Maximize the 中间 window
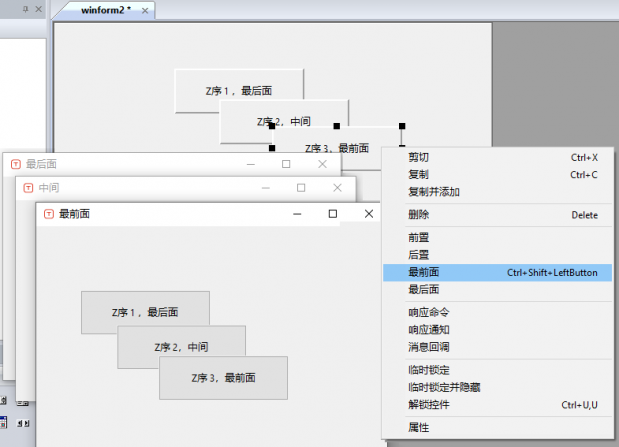Viewport: 619px width, 447px height. pyautogui.click(x=301, y=188)
